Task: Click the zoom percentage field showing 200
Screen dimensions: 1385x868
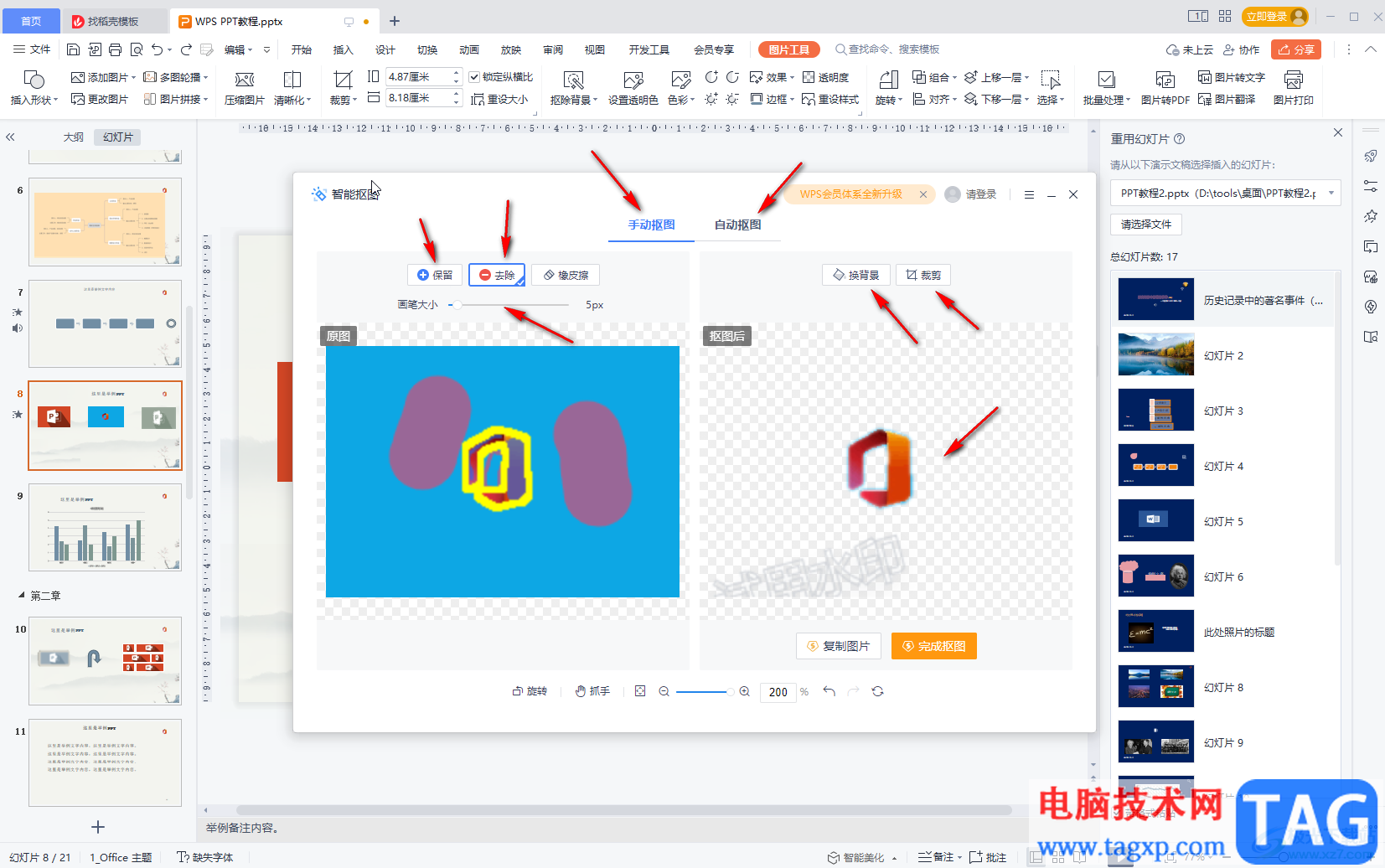Action: coord(778,691)
